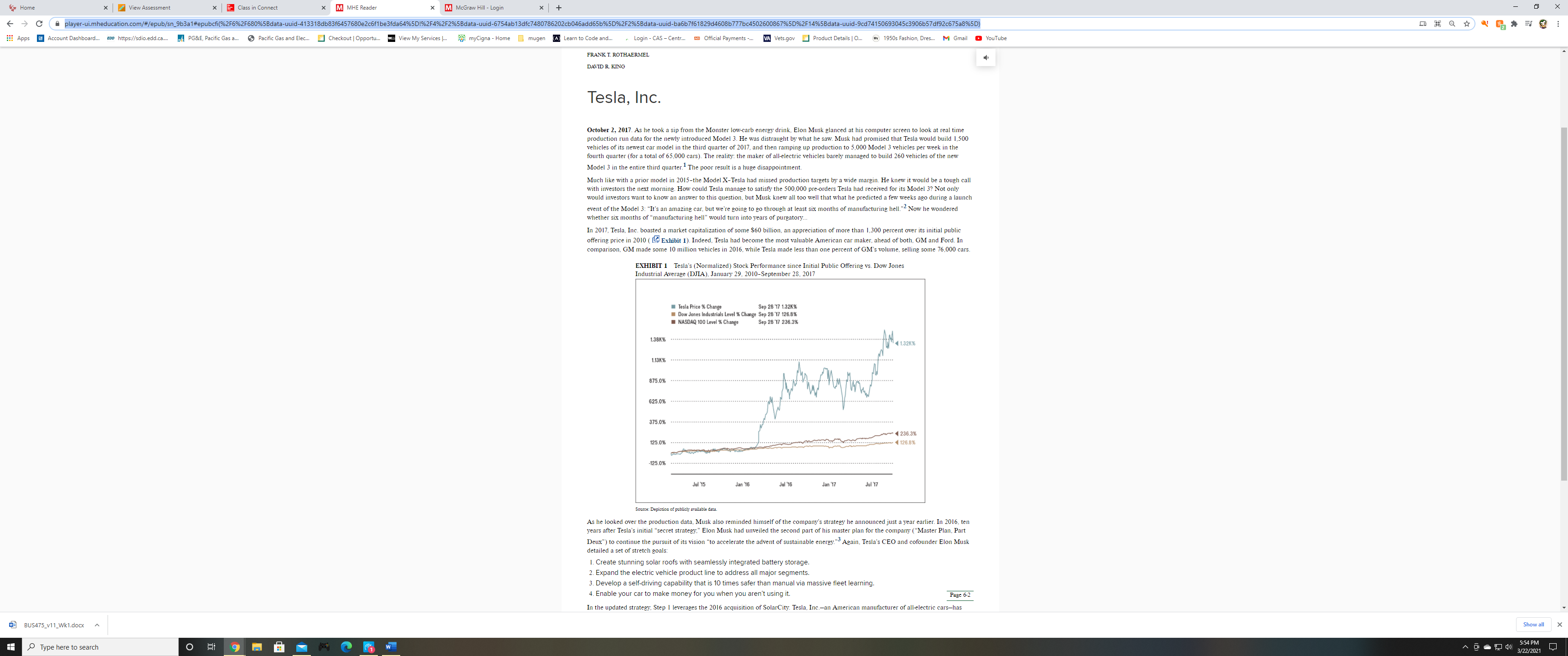Open Word from the taskbar
The width and height of the screenshot is (1568, 656).
tap(392, 647)
